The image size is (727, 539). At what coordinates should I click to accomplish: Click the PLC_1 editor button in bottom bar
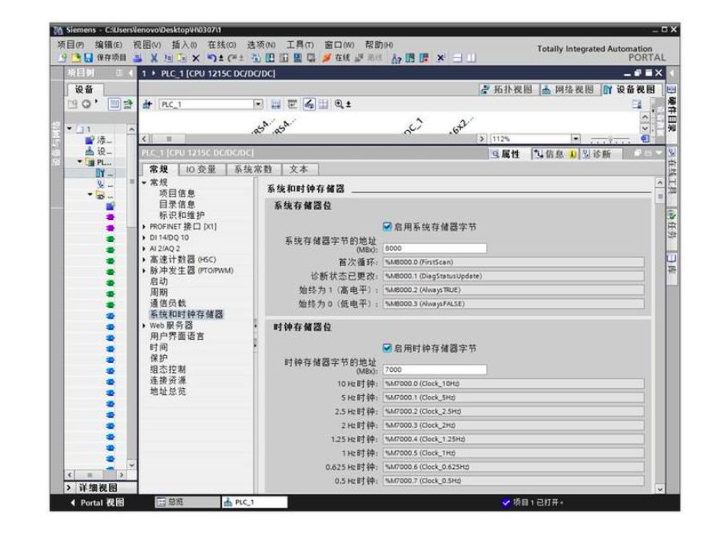pyautogui.click(x=255, y=502)
